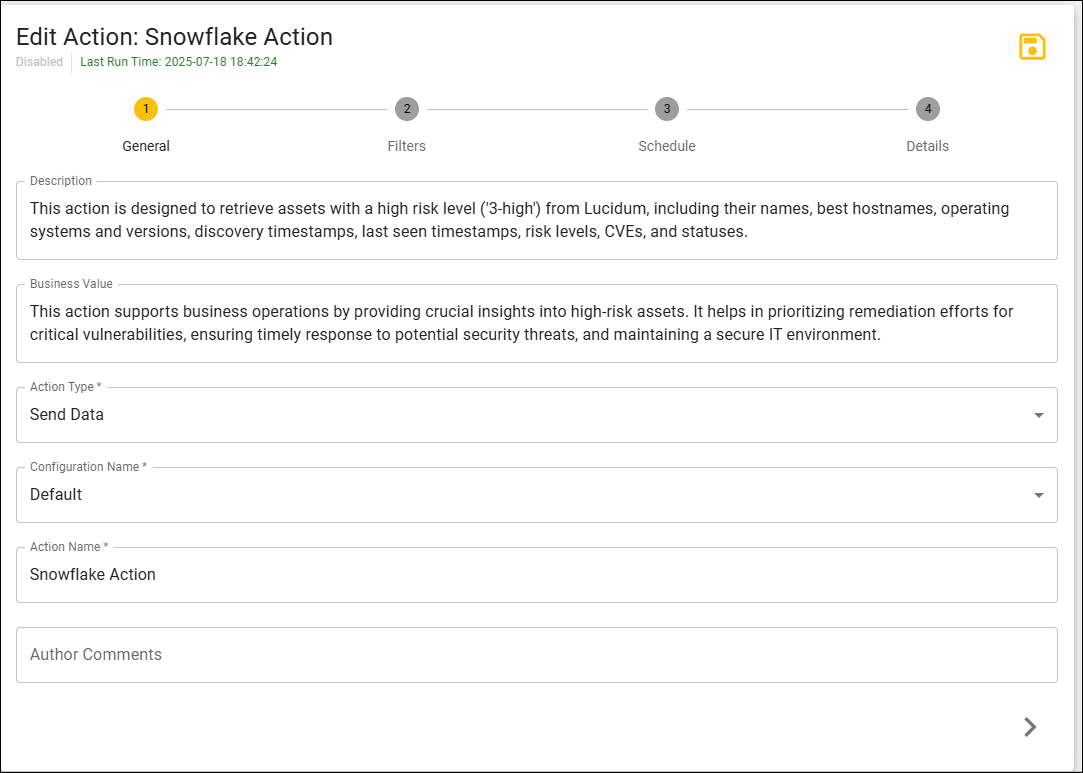Expand the Action Type dropdown arrow
The width and height of the screenshot is (1083, 773).
point(1038,415)
